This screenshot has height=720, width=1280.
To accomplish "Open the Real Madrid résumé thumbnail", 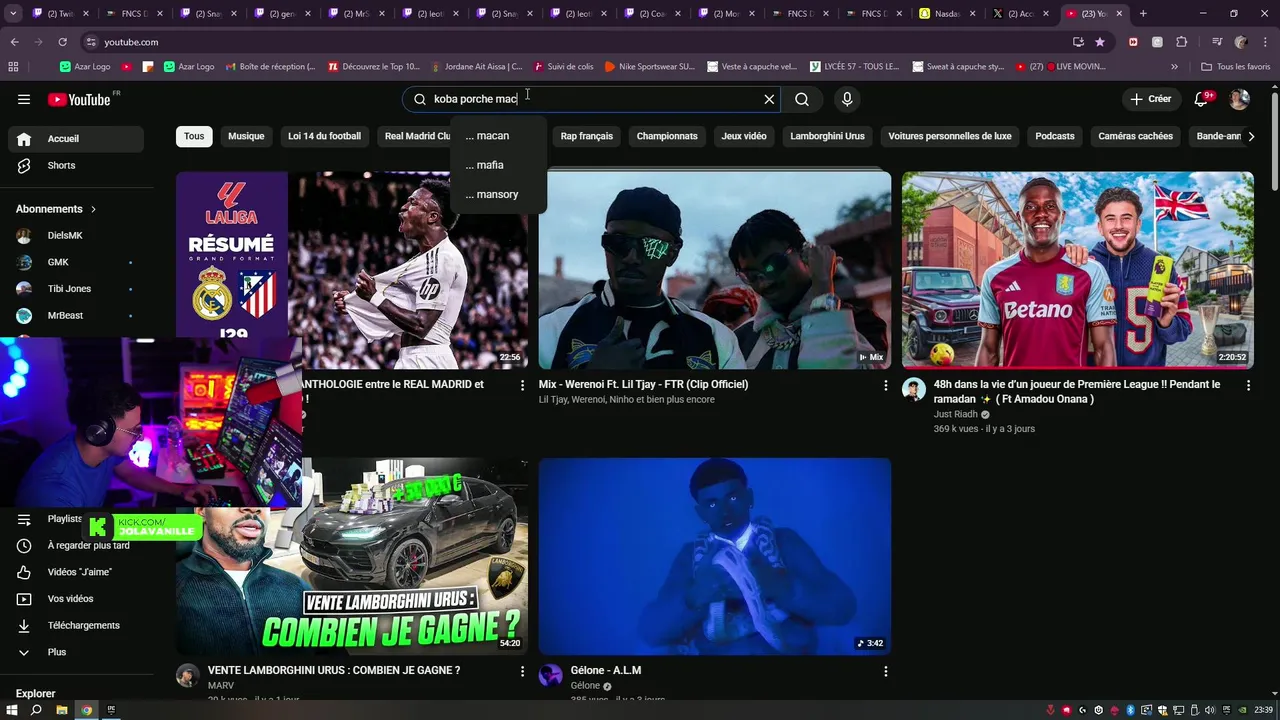I will (x=352, y=270).
